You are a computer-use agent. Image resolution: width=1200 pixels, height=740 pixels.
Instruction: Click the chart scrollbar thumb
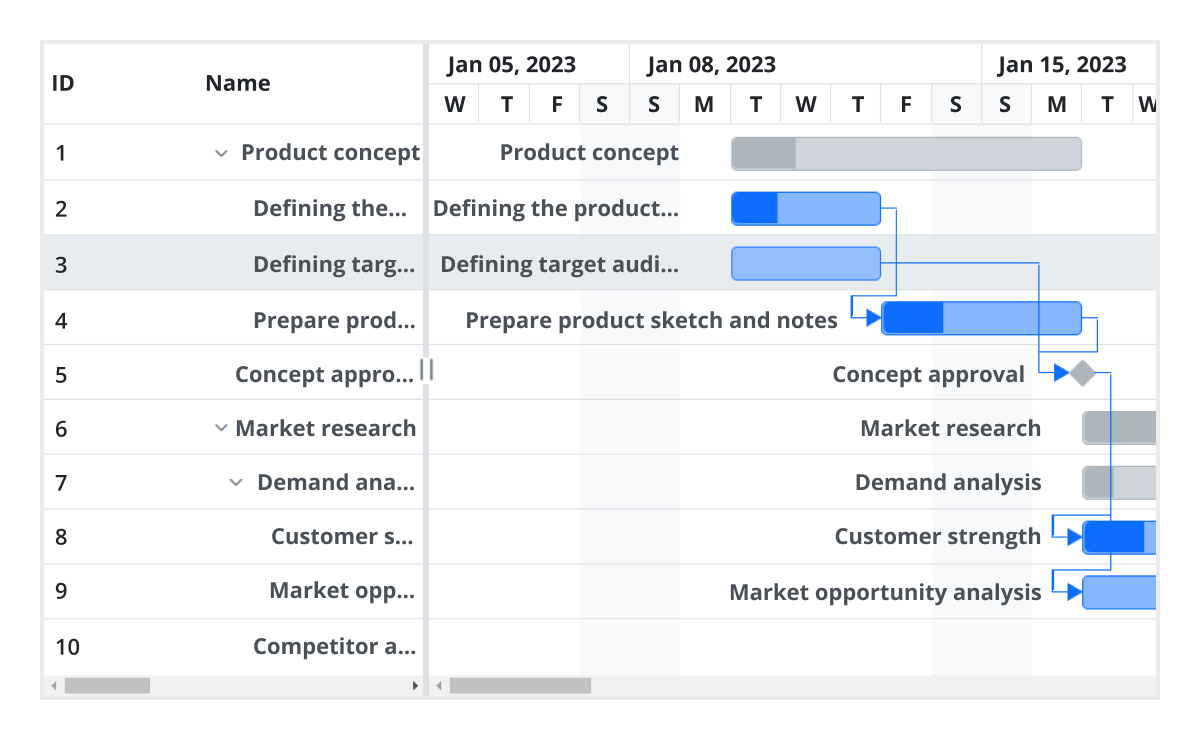point(520,686)
